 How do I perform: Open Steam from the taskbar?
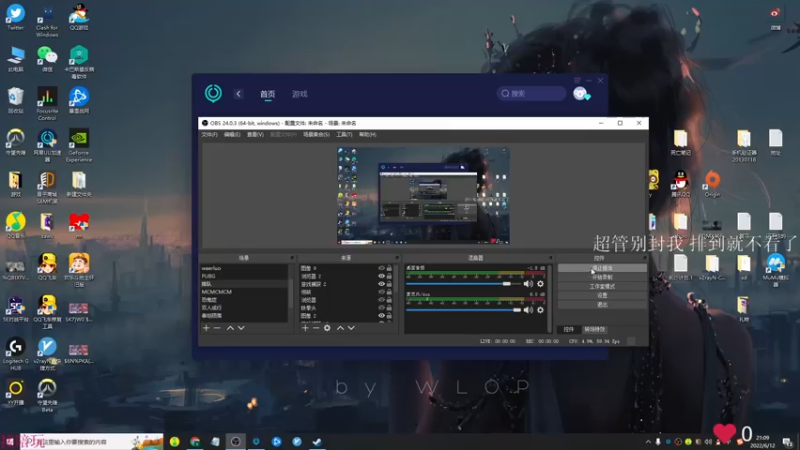point(317,441)
